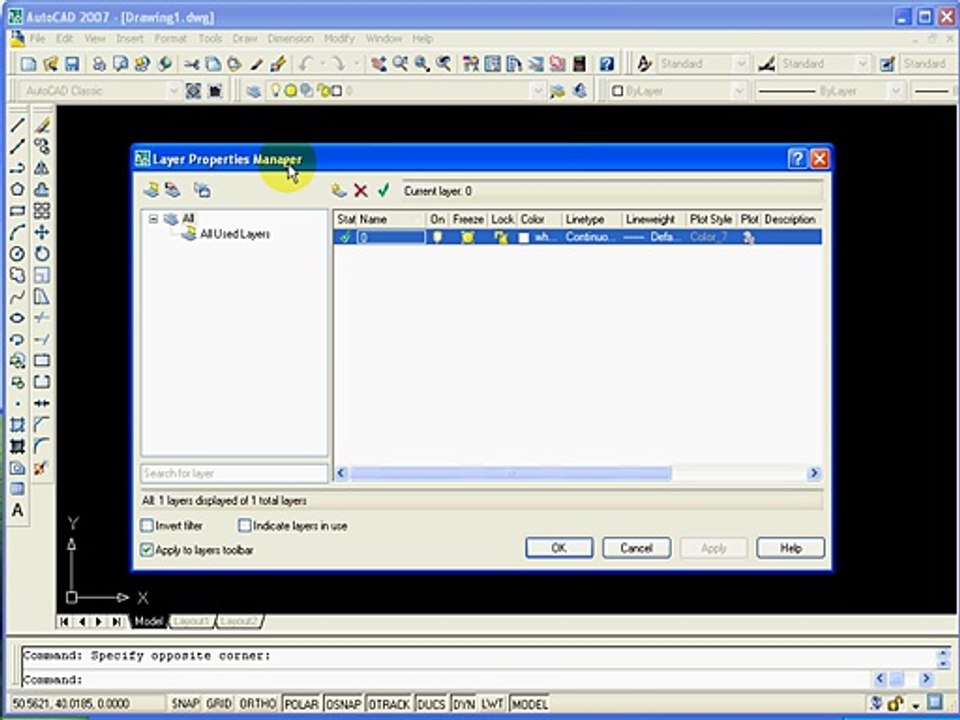
Task: Select the Rotate tool in Modify toolbar
Action: click(42, 253)
